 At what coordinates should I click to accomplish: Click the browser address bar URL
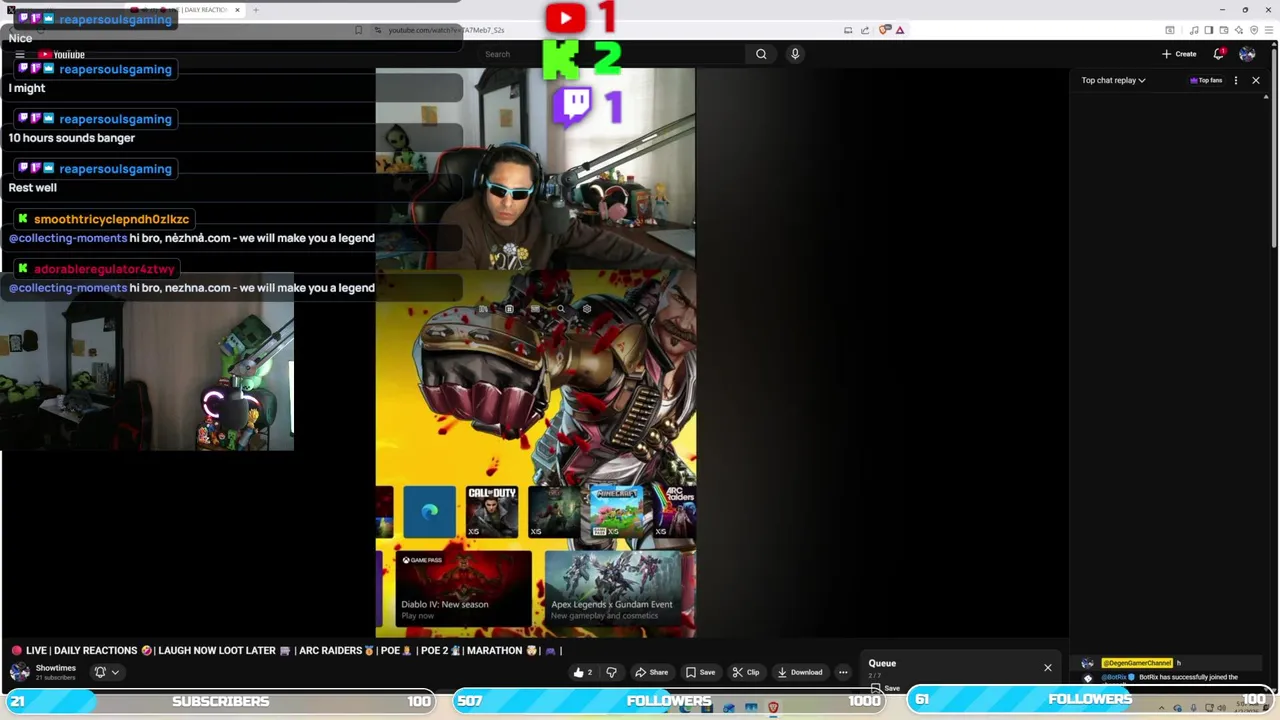tap(446, 30)
